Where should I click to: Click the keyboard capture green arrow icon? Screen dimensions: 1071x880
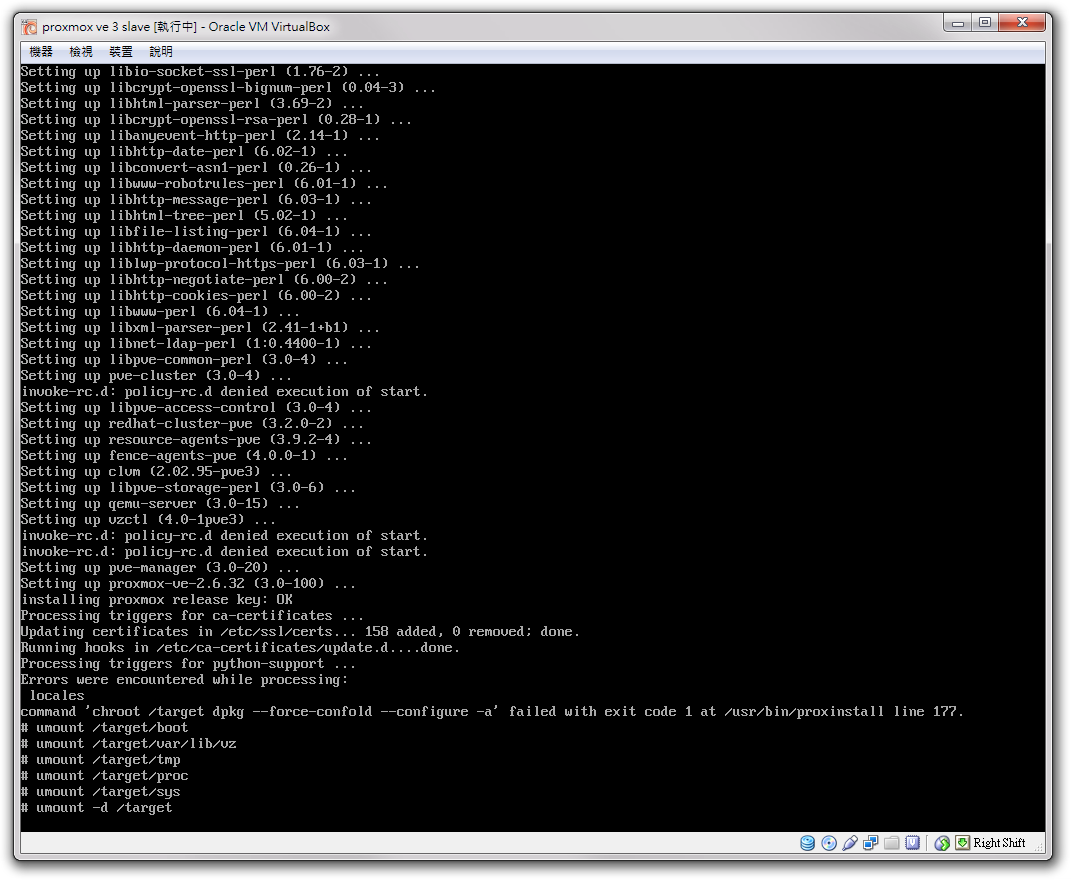[x=962, y=843]
